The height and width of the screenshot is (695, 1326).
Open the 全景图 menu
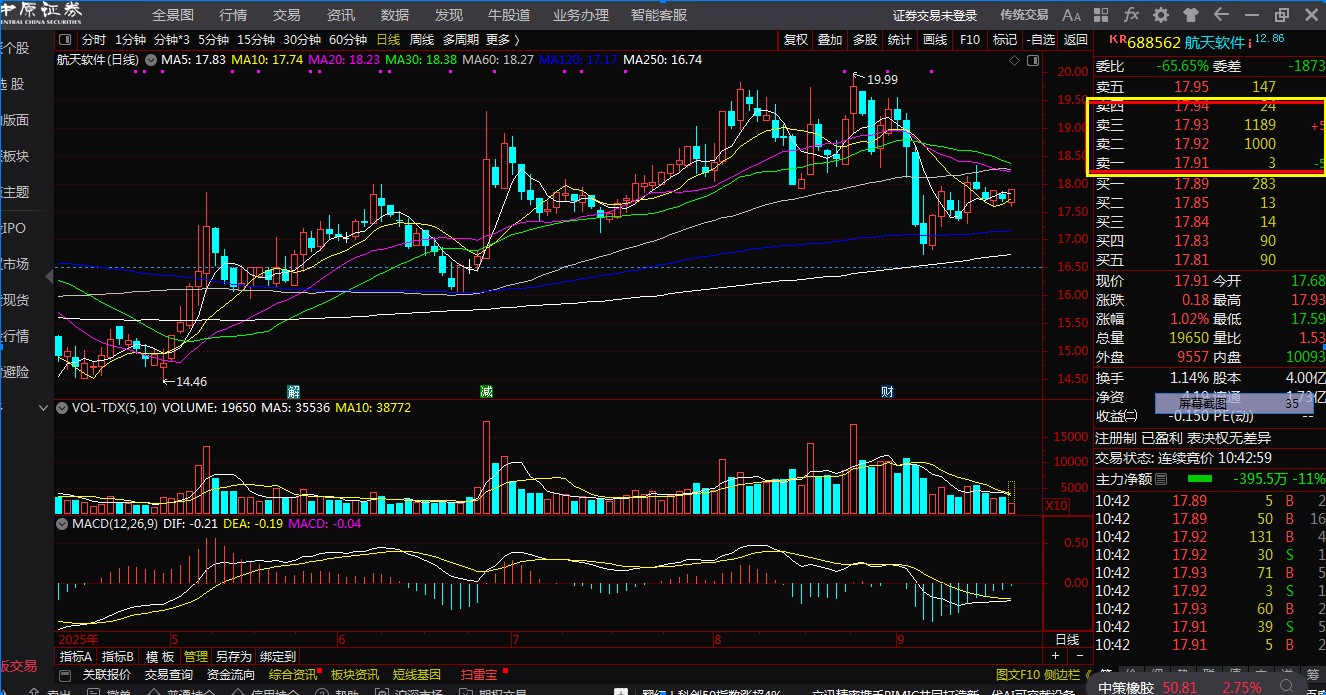(x=173, y=15)
